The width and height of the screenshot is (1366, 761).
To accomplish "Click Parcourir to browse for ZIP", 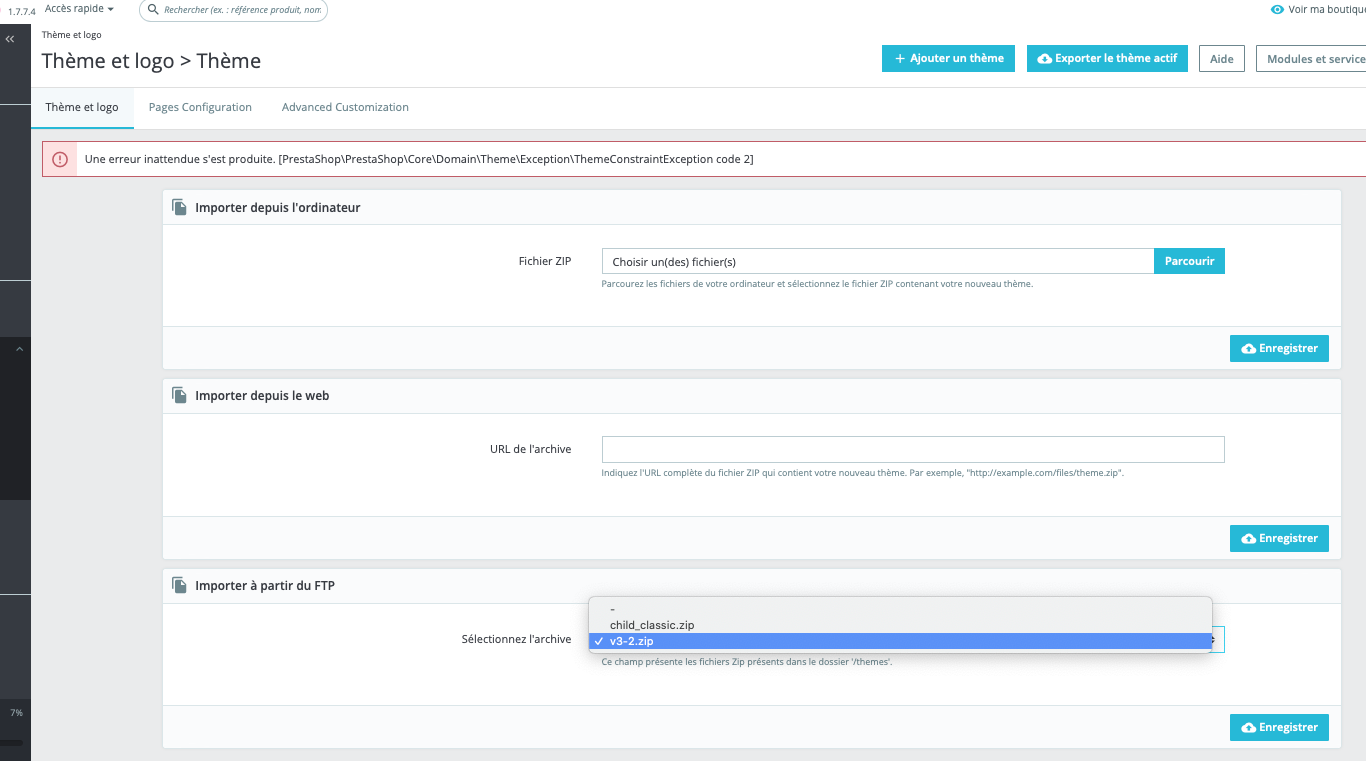I will 1189,261.
